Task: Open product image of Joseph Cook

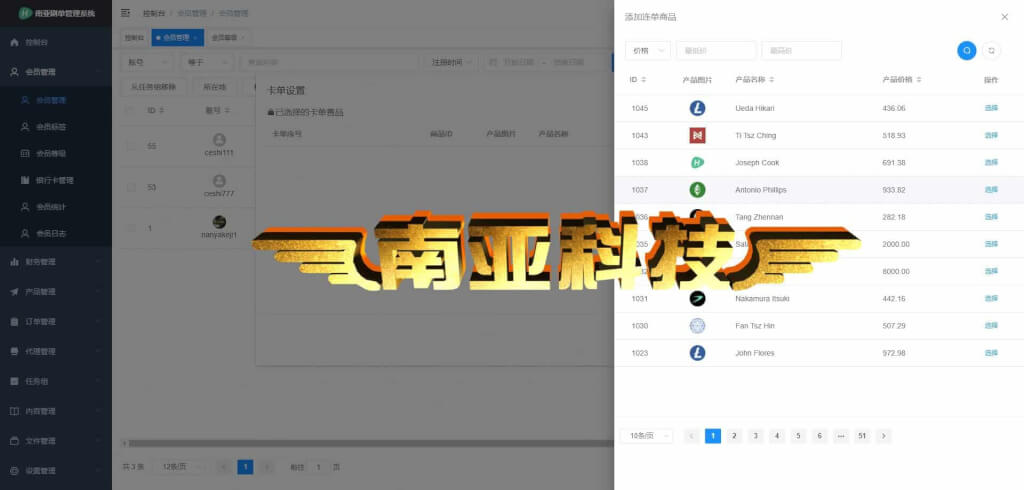Action: coord(697,163)
